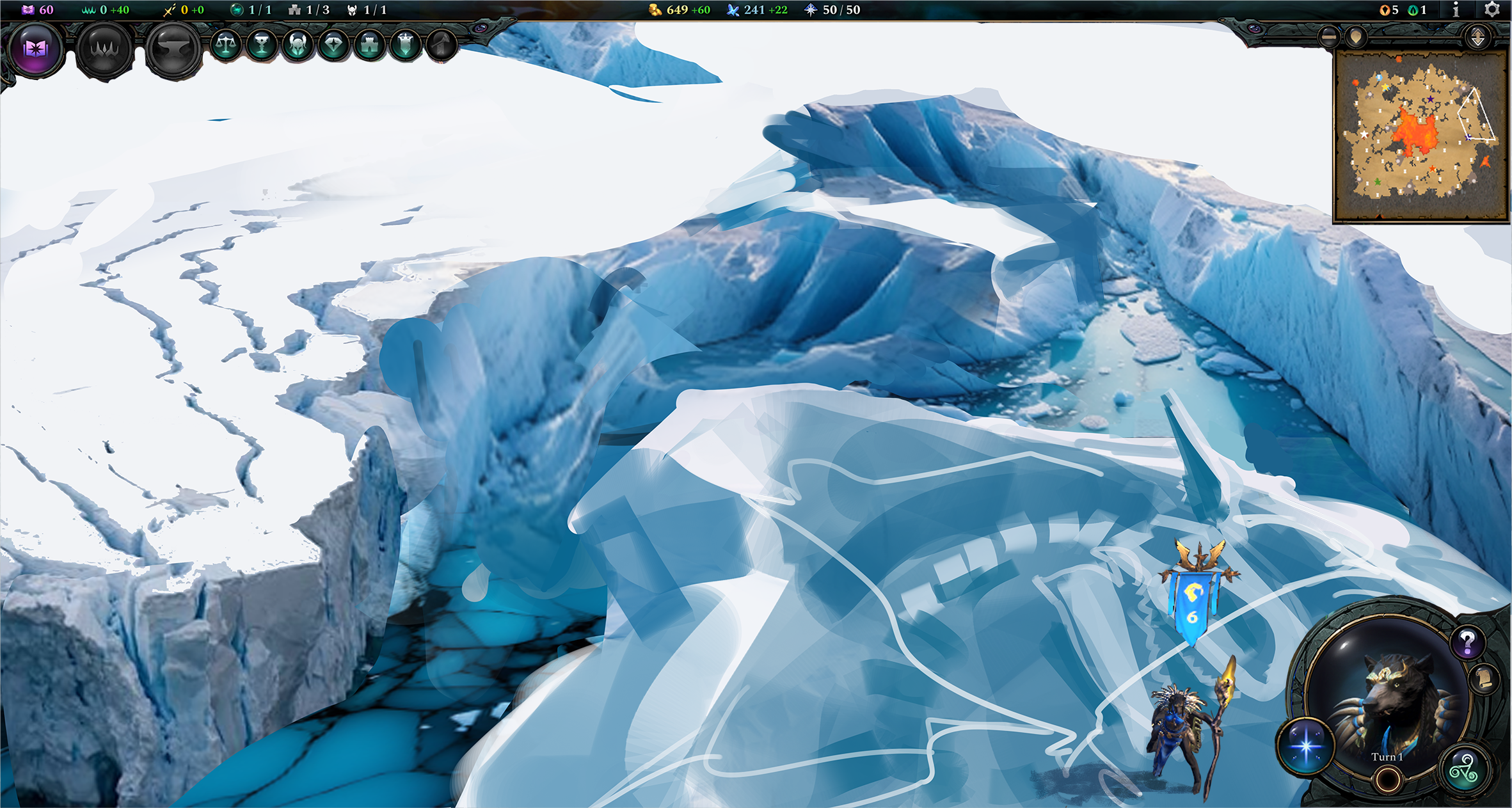Toggle the minimap minus bar button
This screenshot has height=808, width=1512.
(1328, 37)
